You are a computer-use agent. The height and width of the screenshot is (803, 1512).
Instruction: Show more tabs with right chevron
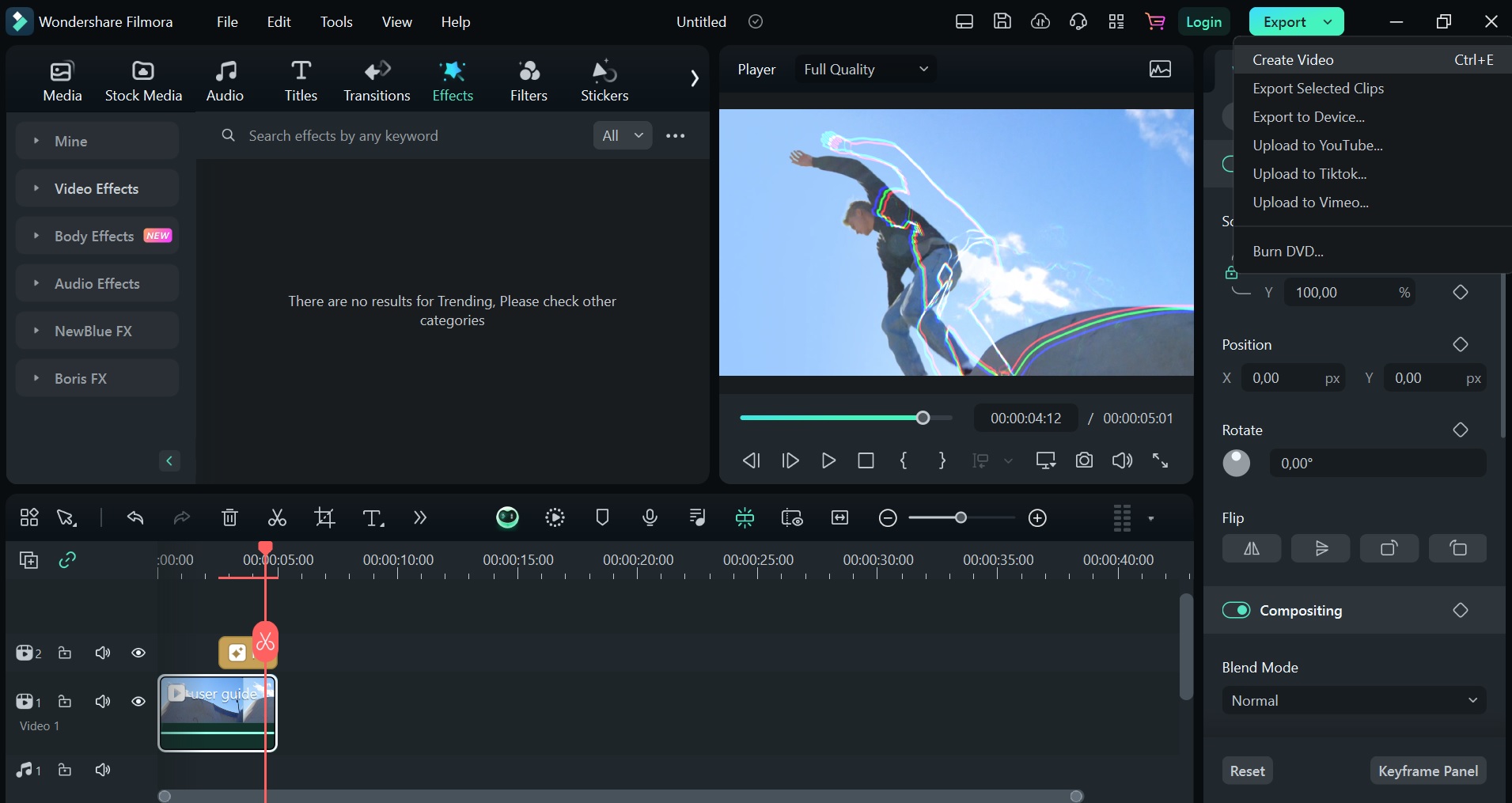[694, 78]
